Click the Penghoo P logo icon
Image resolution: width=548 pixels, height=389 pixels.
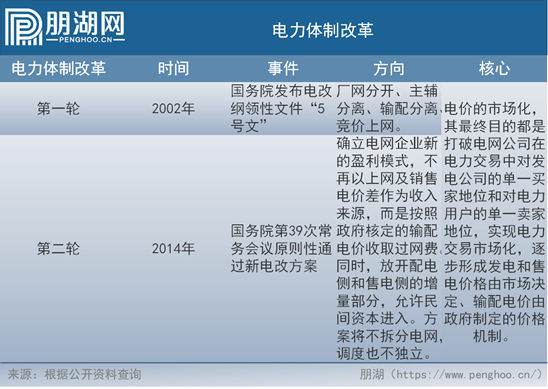point(23,27)
